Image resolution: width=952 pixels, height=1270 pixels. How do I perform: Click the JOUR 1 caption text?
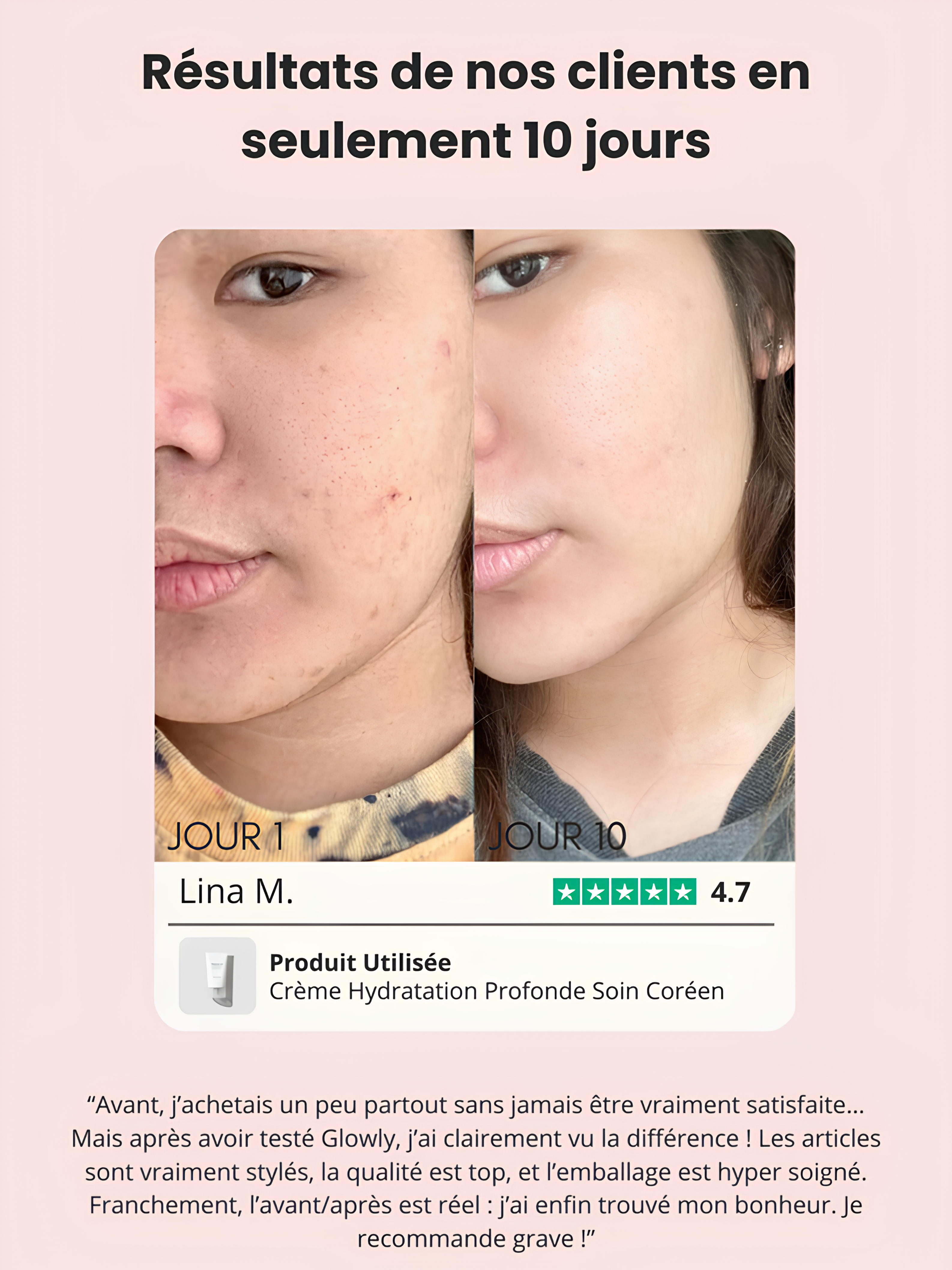tap(226, 837)
